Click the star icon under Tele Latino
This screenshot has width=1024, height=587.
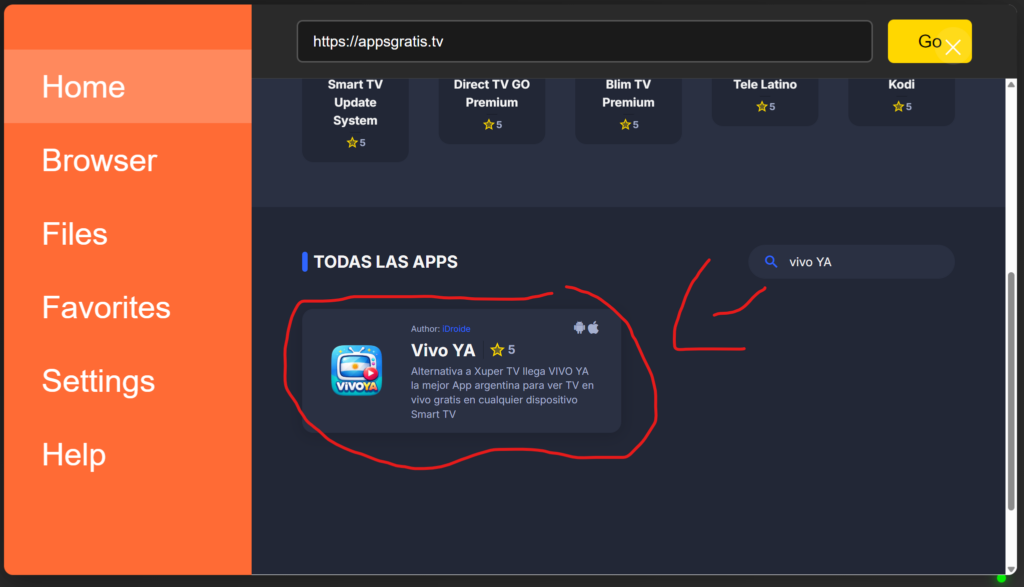click(761, 107)
